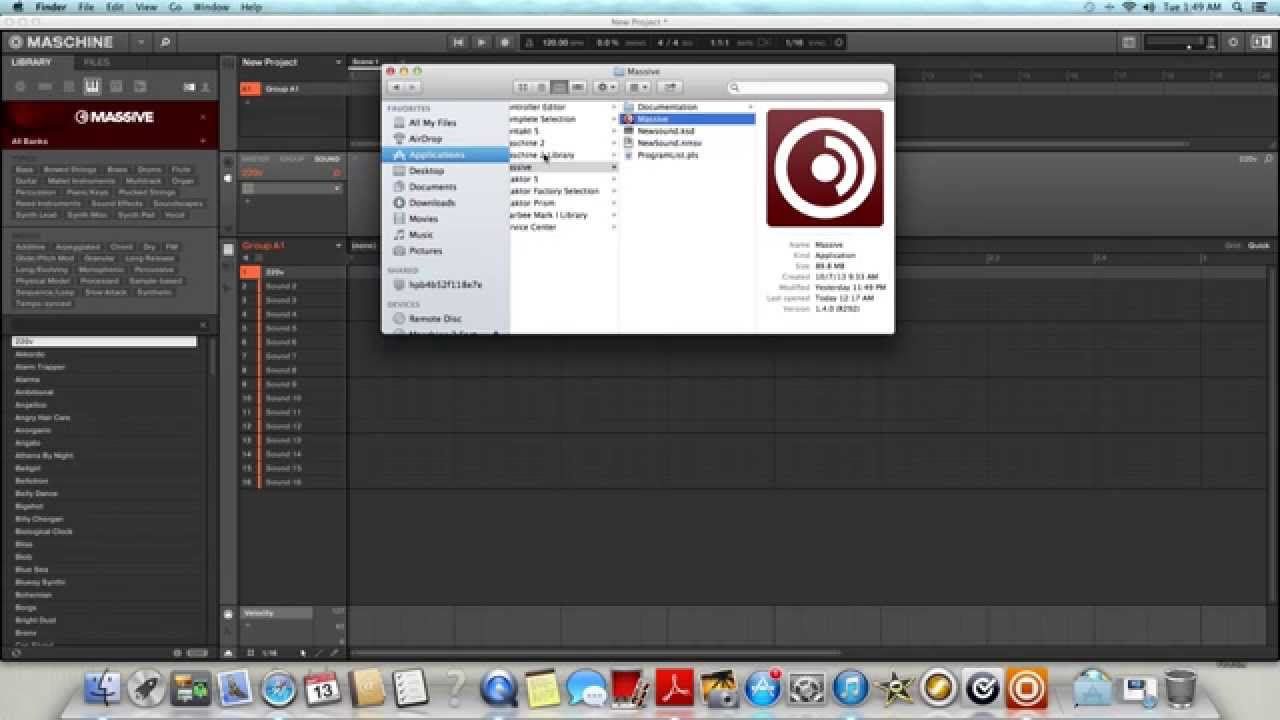Select the Samples type icon in Library browser

pos(140,87)
